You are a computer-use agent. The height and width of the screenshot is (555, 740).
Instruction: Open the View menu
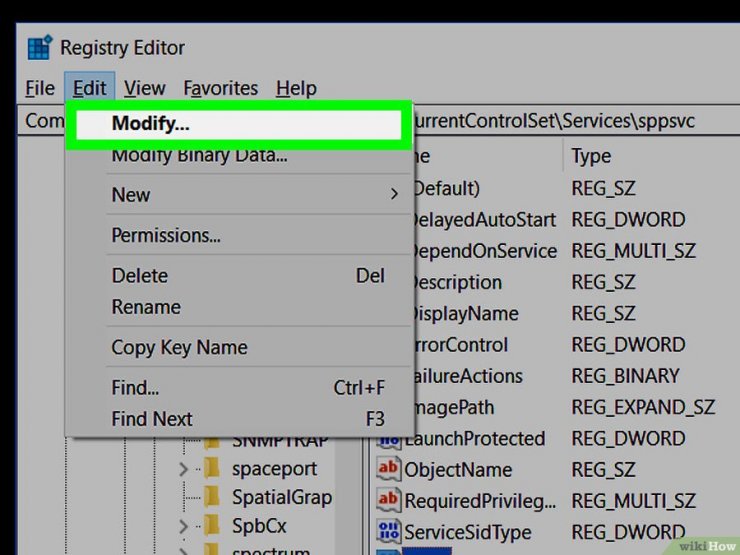pos(144,88)
